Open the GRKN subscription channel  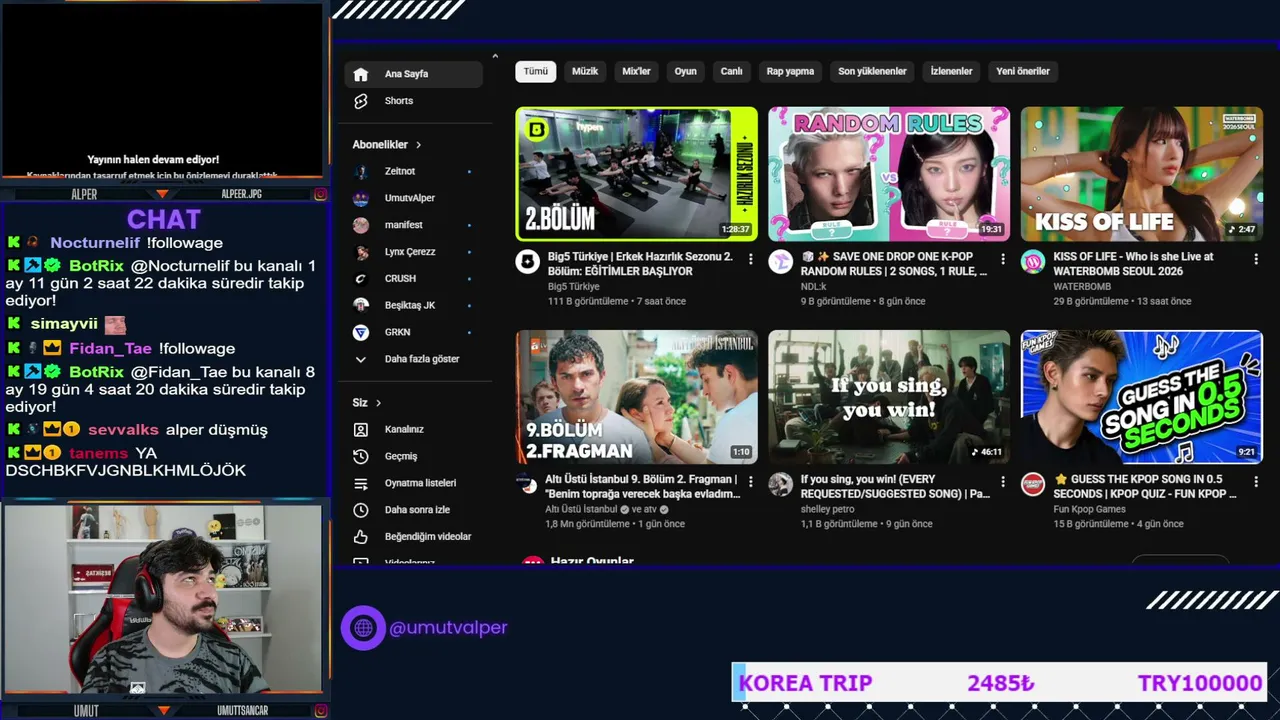(414, 332)
